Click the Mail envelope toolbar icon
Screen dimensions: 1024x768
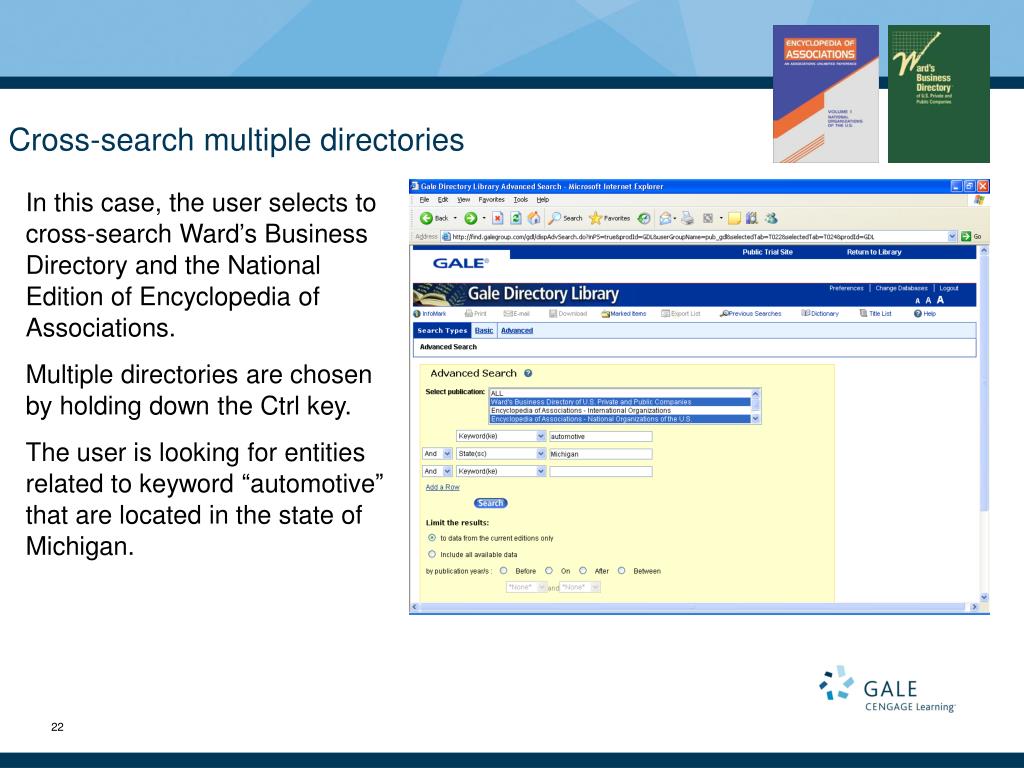tap(665, 218)
